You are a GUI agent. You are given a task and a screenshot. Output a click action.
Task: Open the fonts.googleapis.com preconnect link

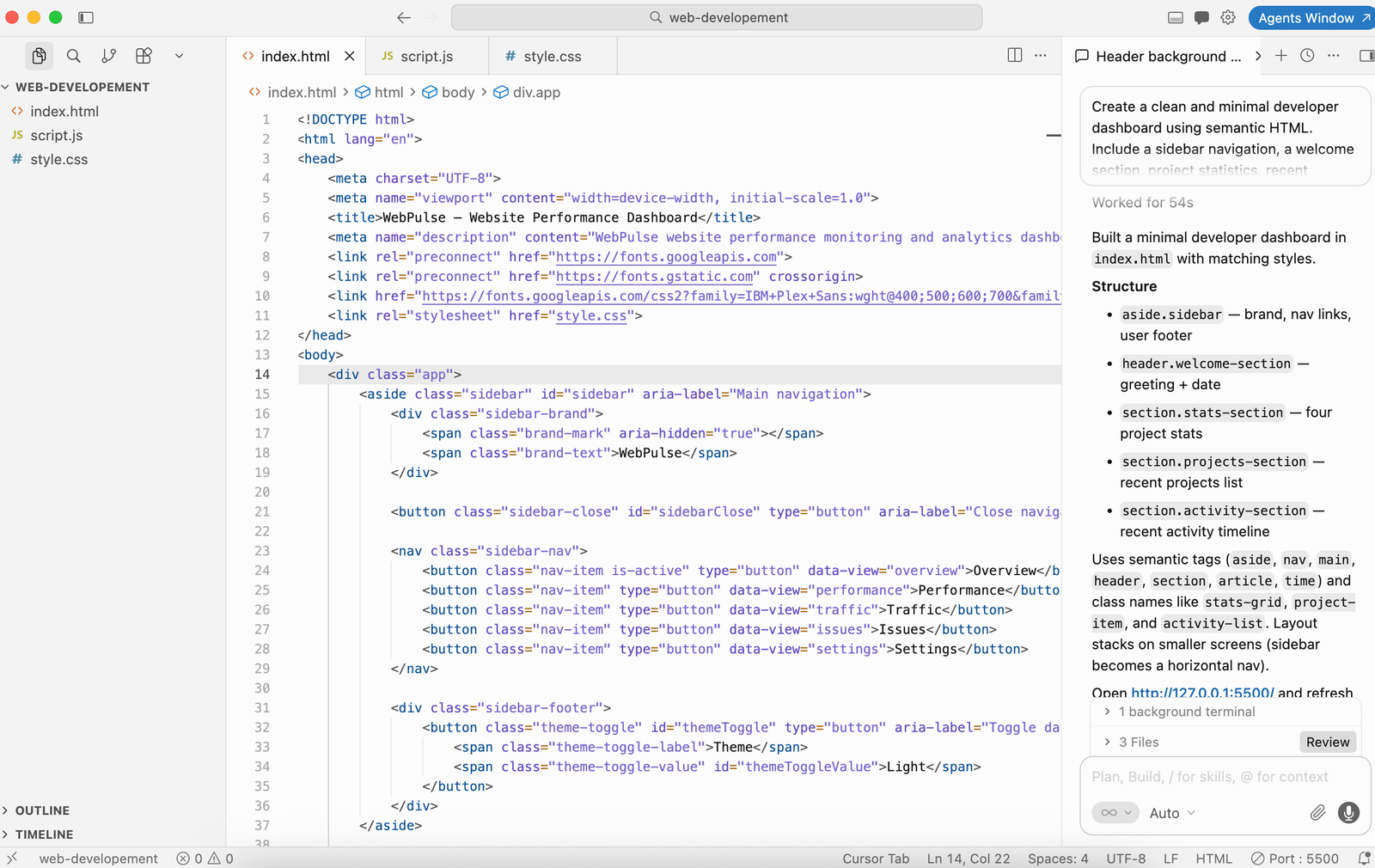(667, 257)
